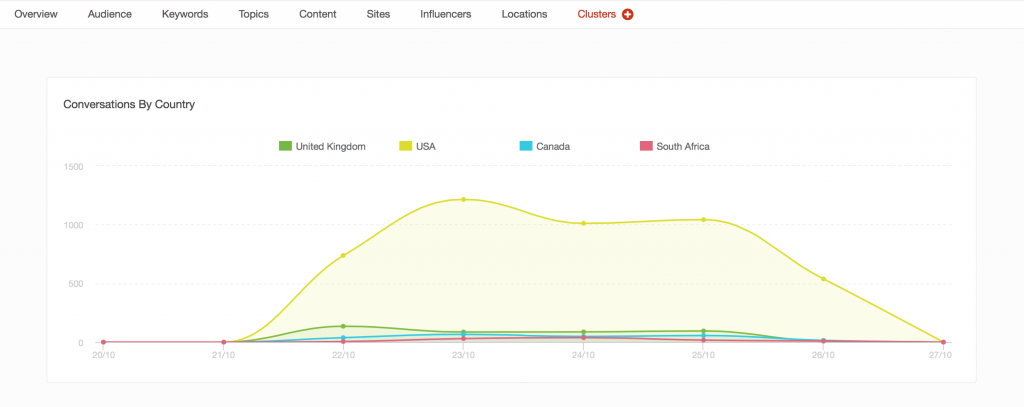Toggle United Kingdom series in legend

click(331, 146)
